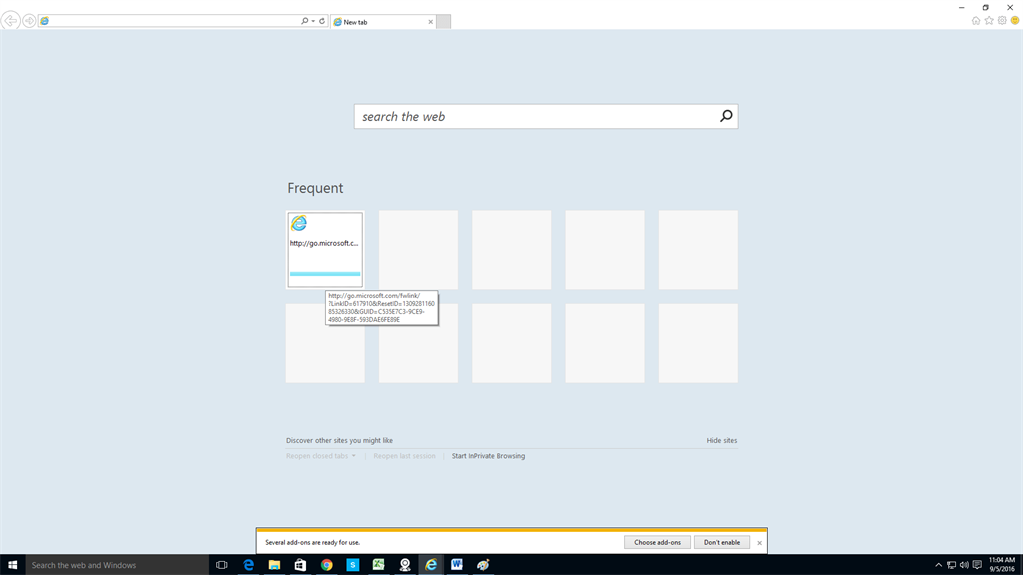Viewport: 1023px width, 575px height.
Task: Open File Explorer from the taskbar
Action: click(x=274, y=565)
